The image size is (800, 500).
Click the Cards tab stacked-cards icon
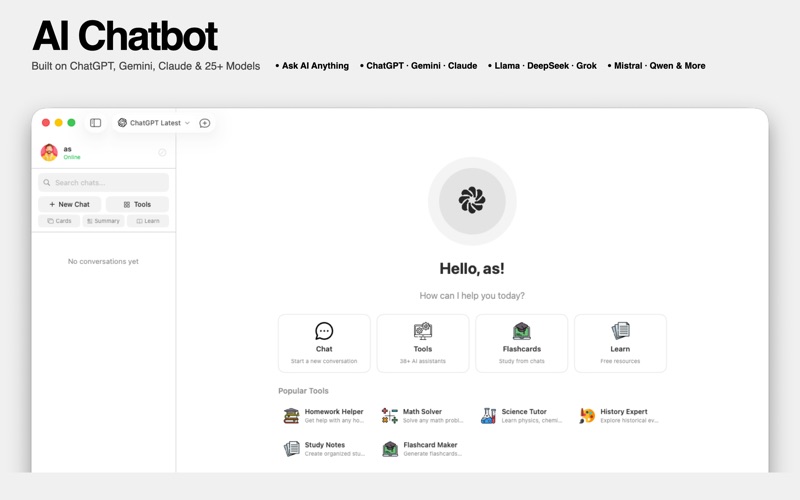click(x=51, y=221)
